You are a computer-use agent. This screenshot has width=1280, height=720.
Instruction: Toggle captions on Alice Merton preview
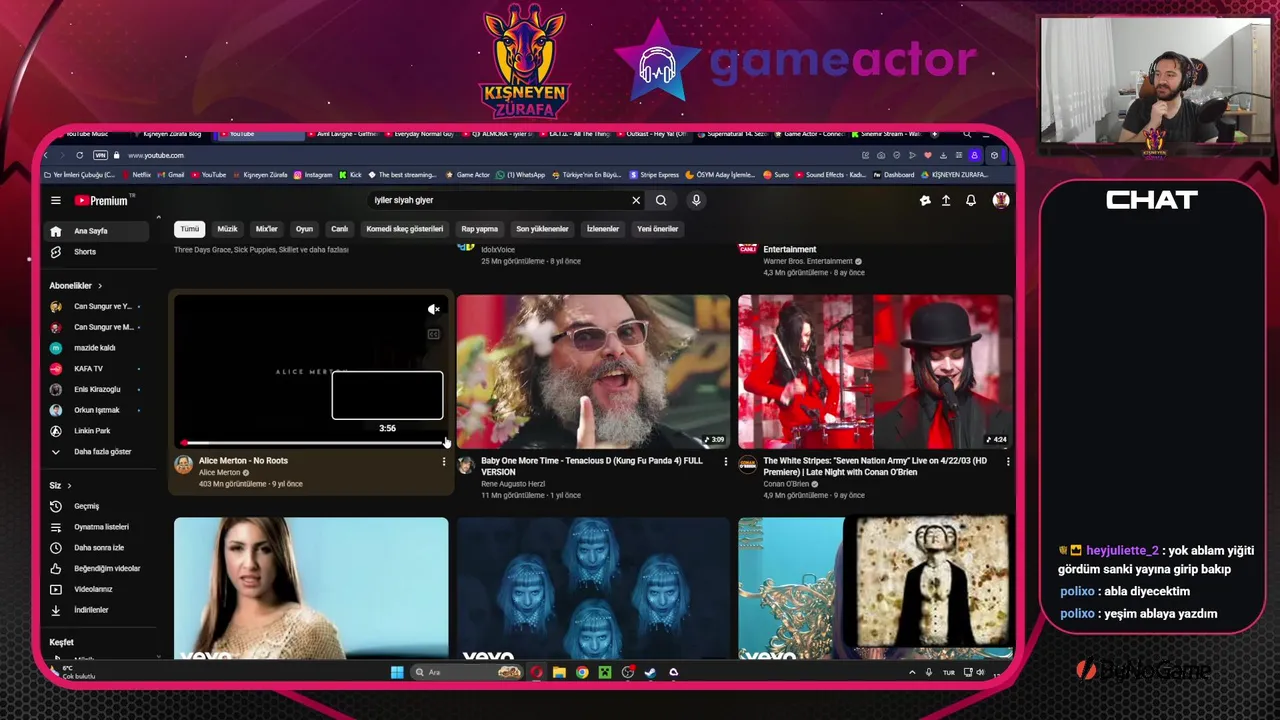(x=433, y=334)
